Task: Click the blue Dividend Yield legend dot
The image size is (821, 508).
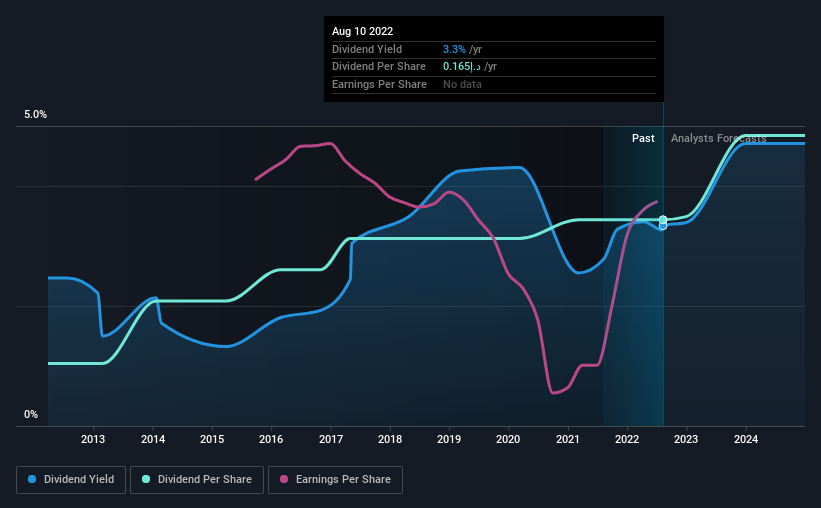Action: tap(32, 479)
